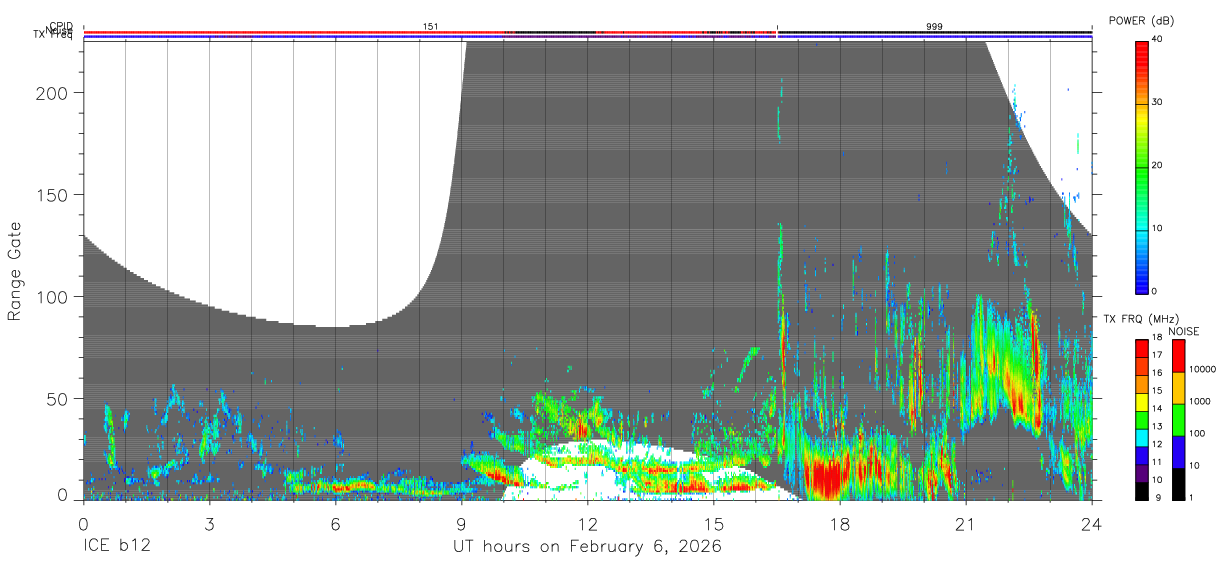Click the 100 label in NOISE legend
Image resolution: width=1228 pixels, height=567 pixels.
(1197, 434)
